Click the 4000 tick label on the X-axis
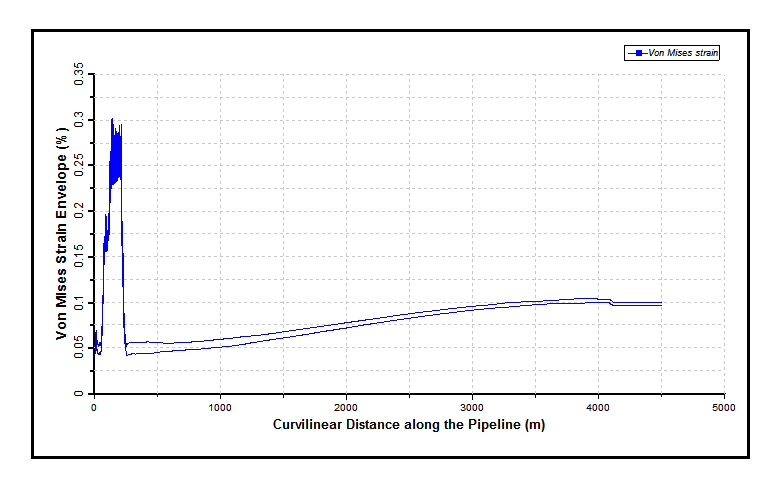The height and width of the screenshot is (488, 779). [x=598, y=408]
